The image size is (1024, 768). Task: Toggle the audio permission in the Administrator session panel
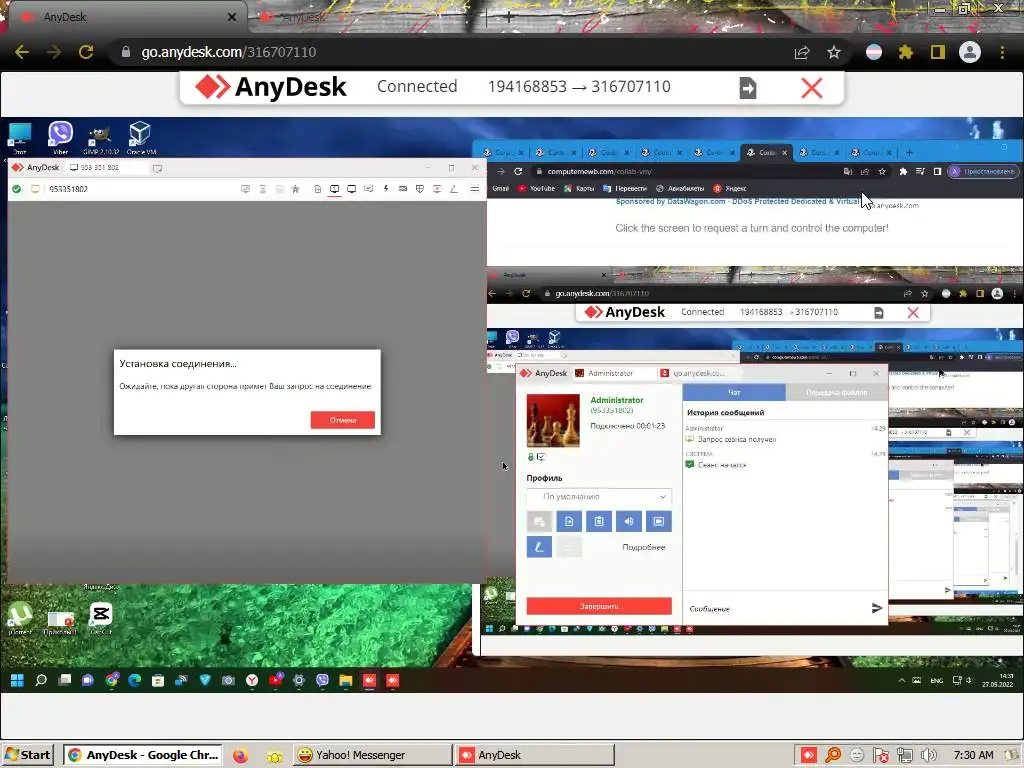click(628, 521)
